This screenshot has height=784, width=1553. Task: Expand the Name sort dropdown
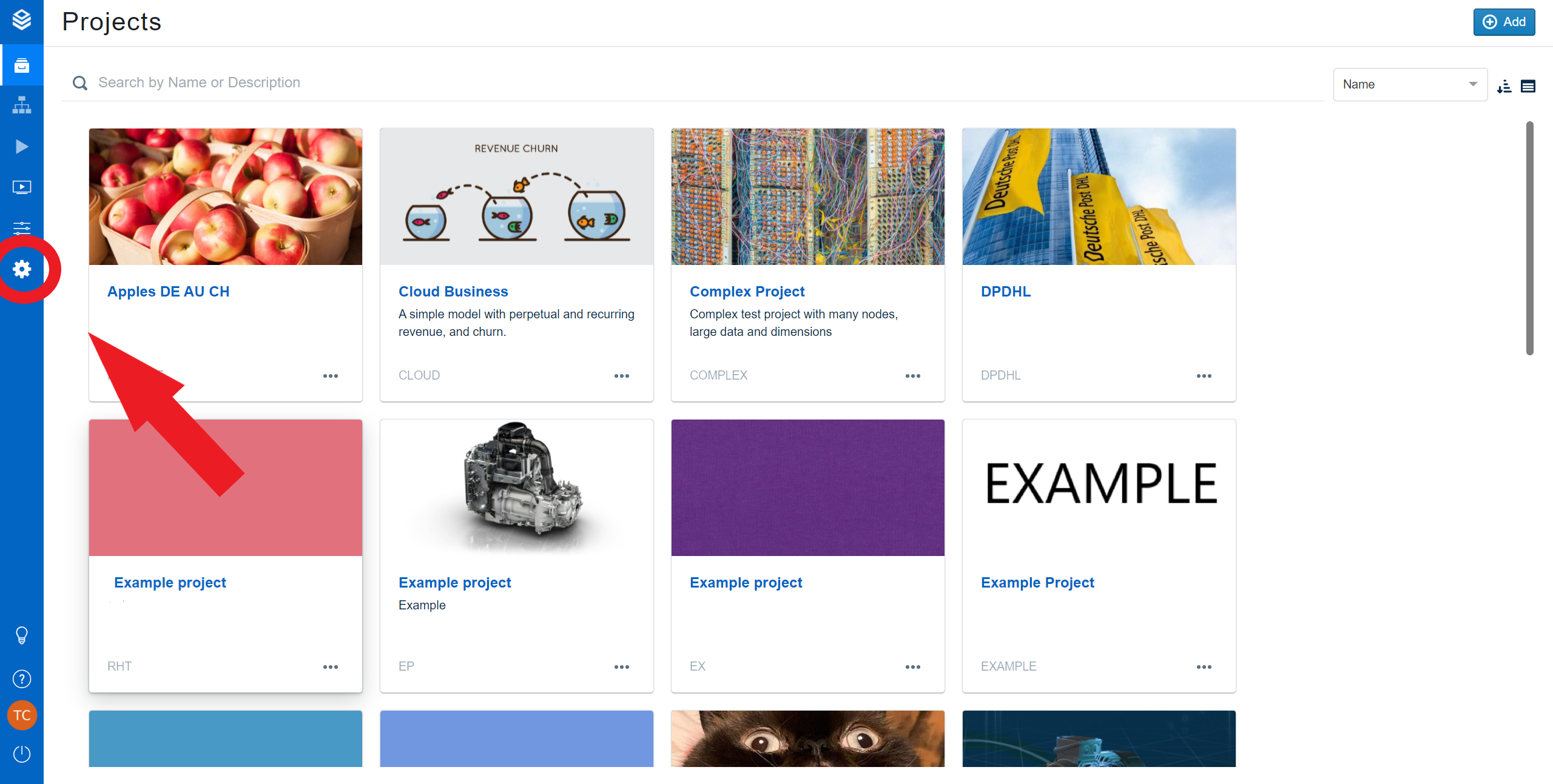(1410, 84)
